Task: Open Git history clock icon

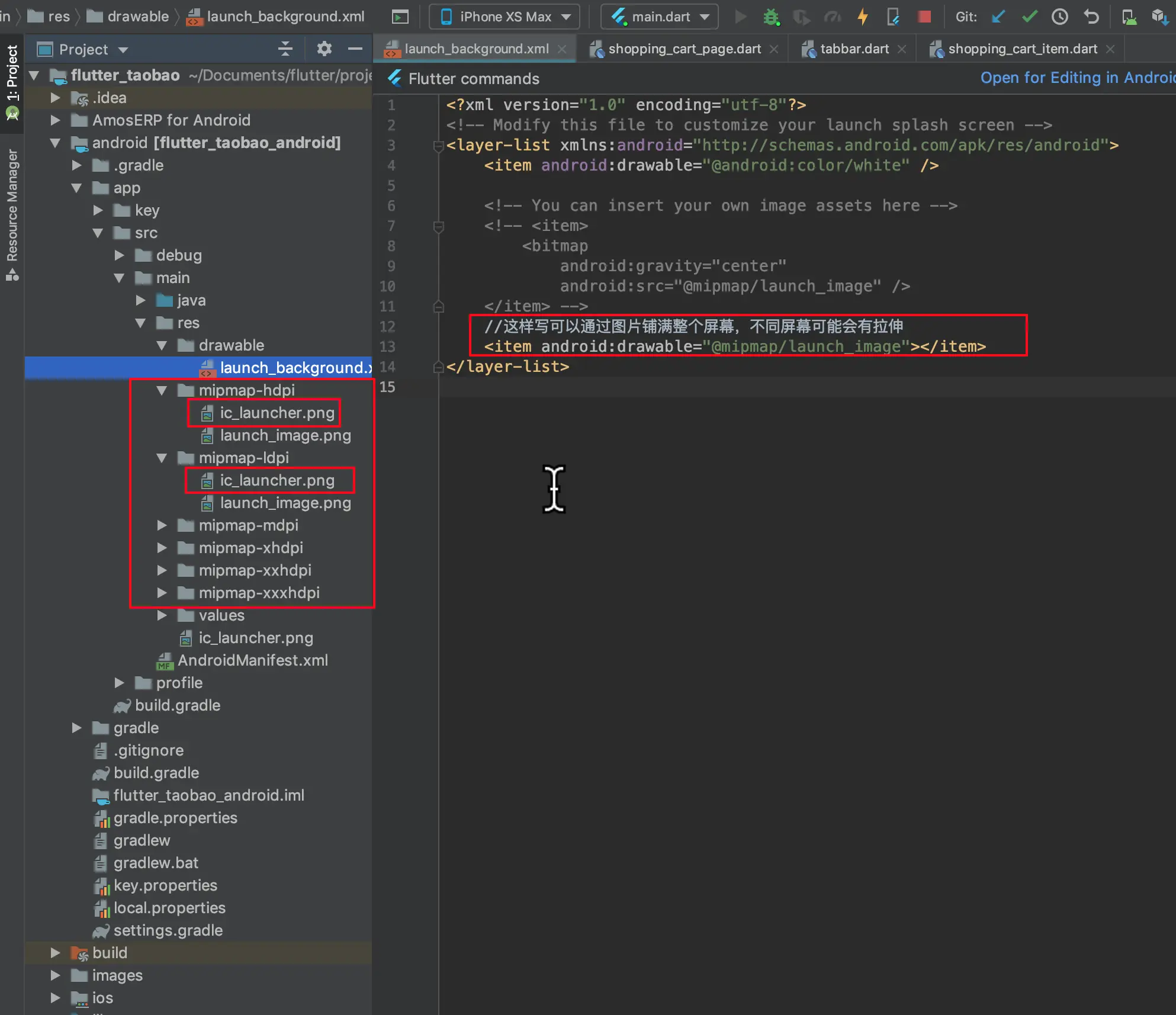Action: point(1059,17)
